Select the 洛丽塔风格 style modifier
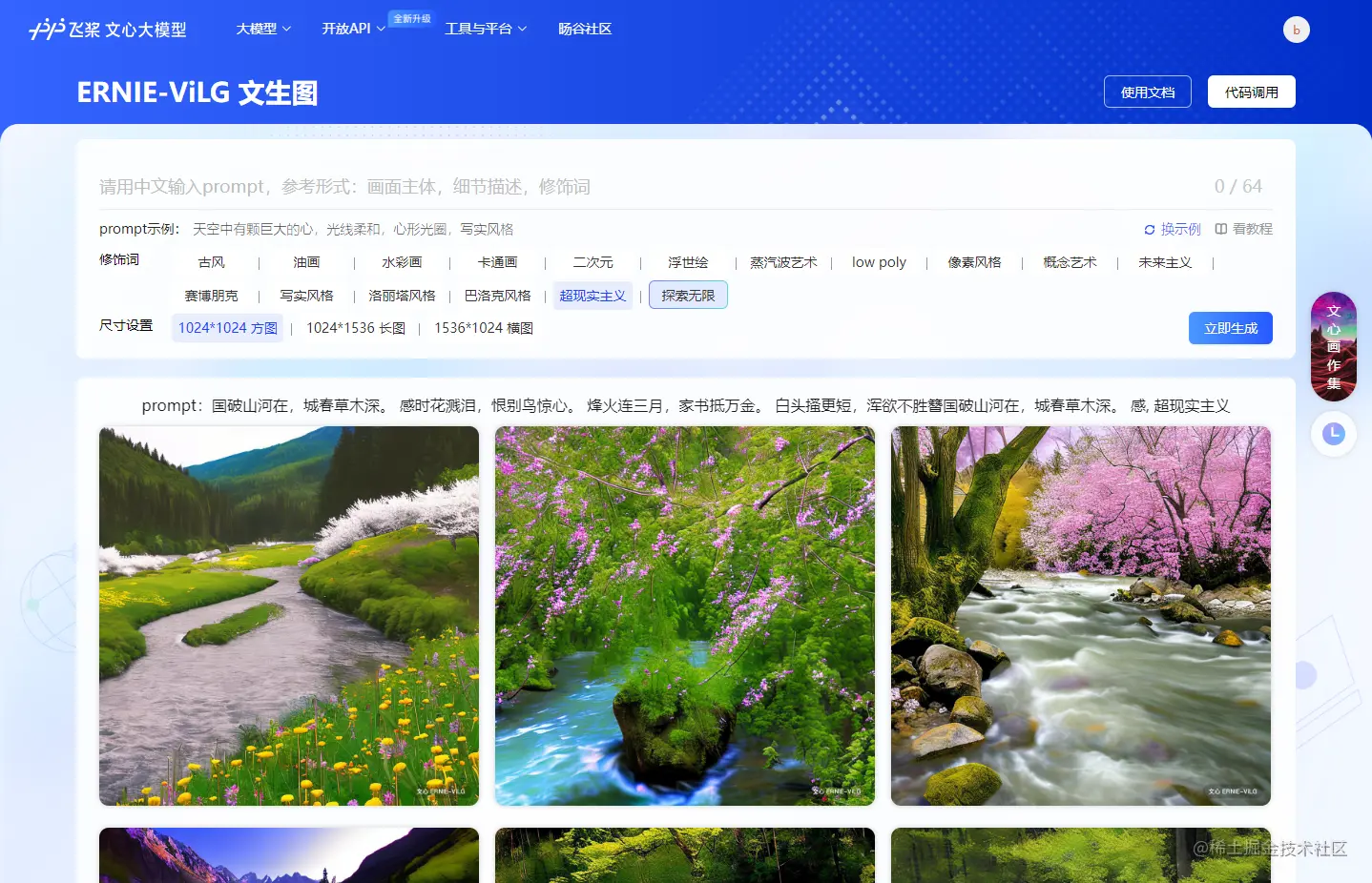 tap(402, 296)
